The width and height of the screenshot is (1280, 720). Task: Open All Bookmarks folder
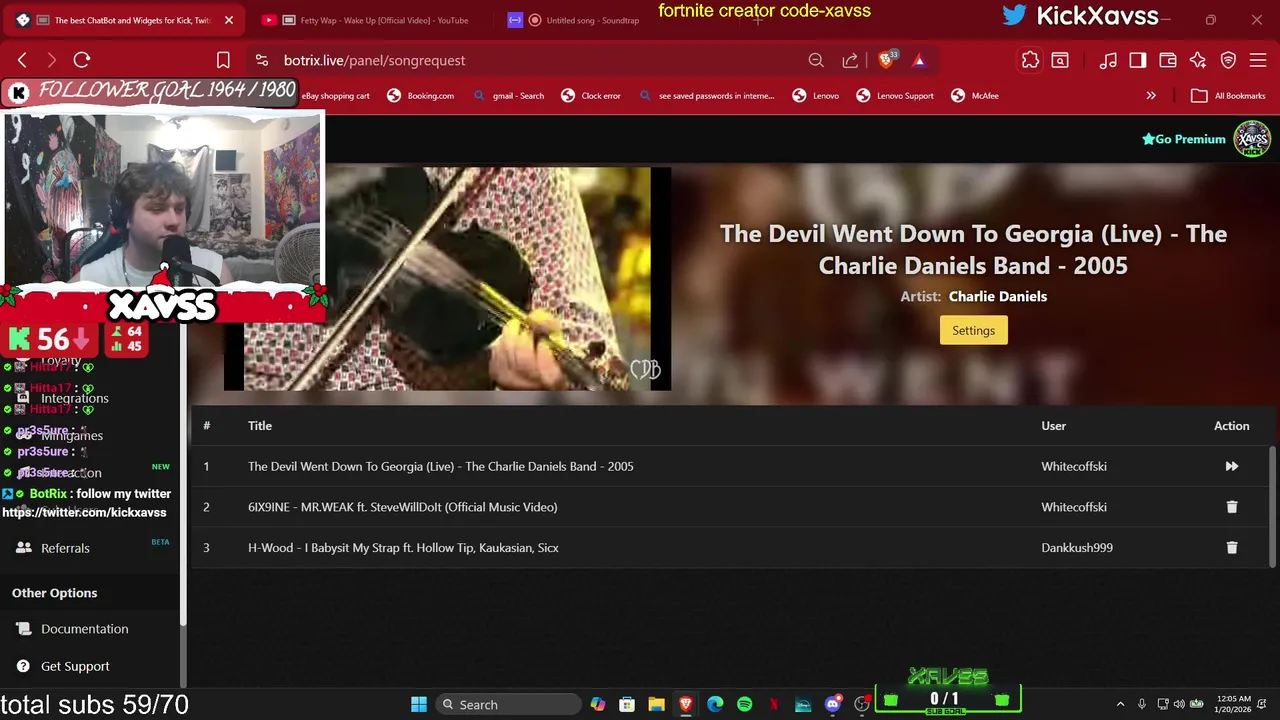pos(1228,96)
